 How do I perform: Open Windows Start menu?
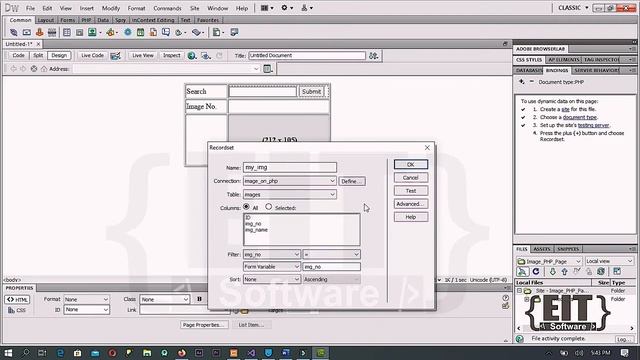(8, 353)
